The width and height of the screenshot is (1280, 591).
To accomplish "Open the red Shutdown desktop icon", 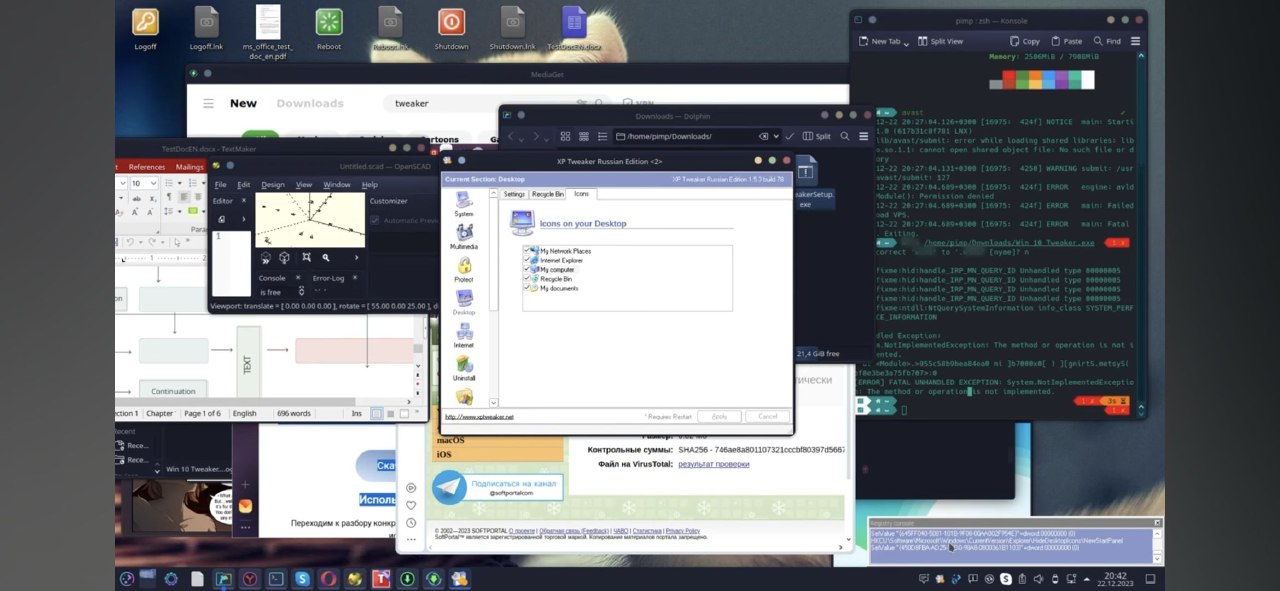I will (451, 29).
